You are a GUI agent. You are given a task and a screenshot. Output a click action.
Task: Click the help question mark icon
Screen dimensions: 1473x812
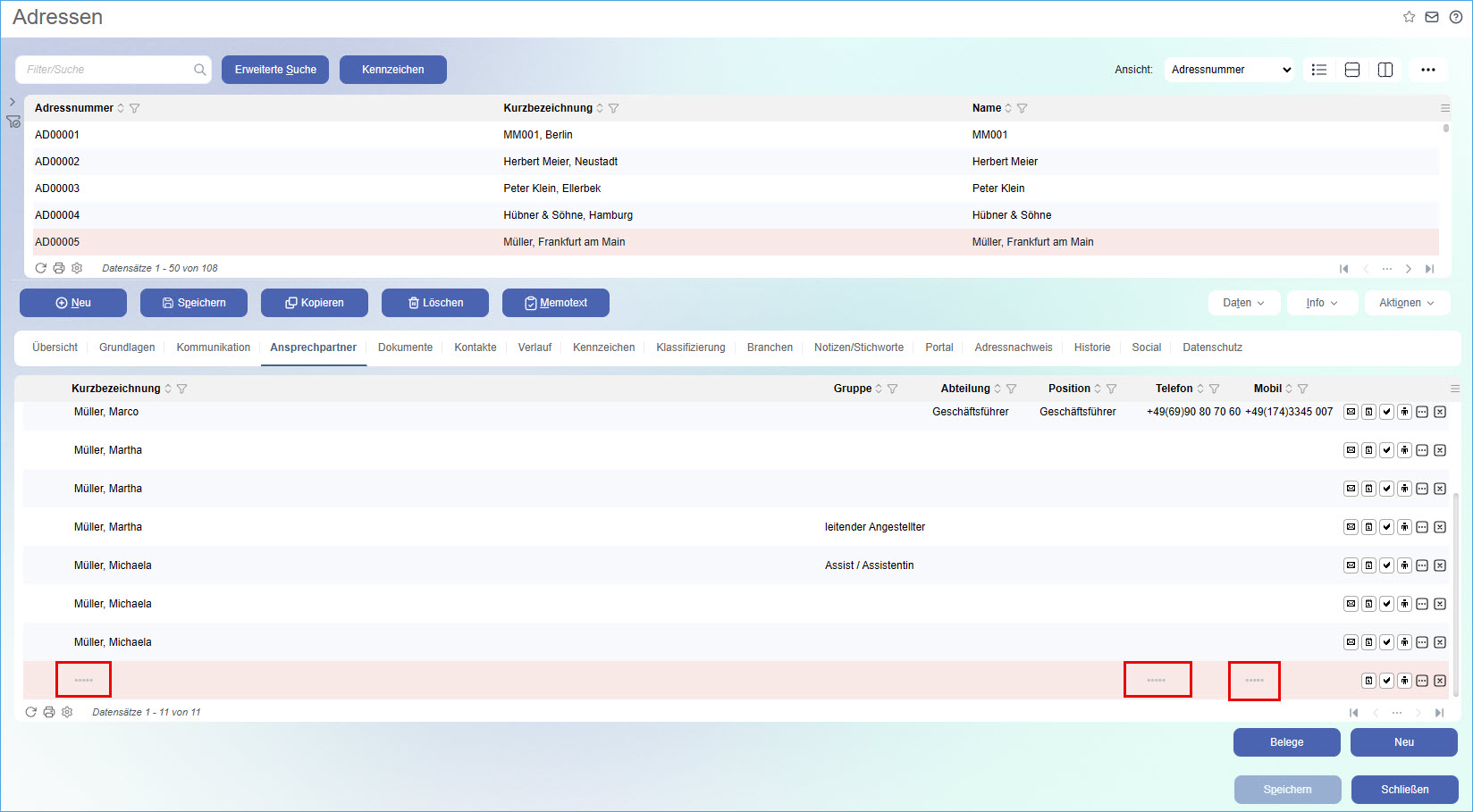point(1455,17)
